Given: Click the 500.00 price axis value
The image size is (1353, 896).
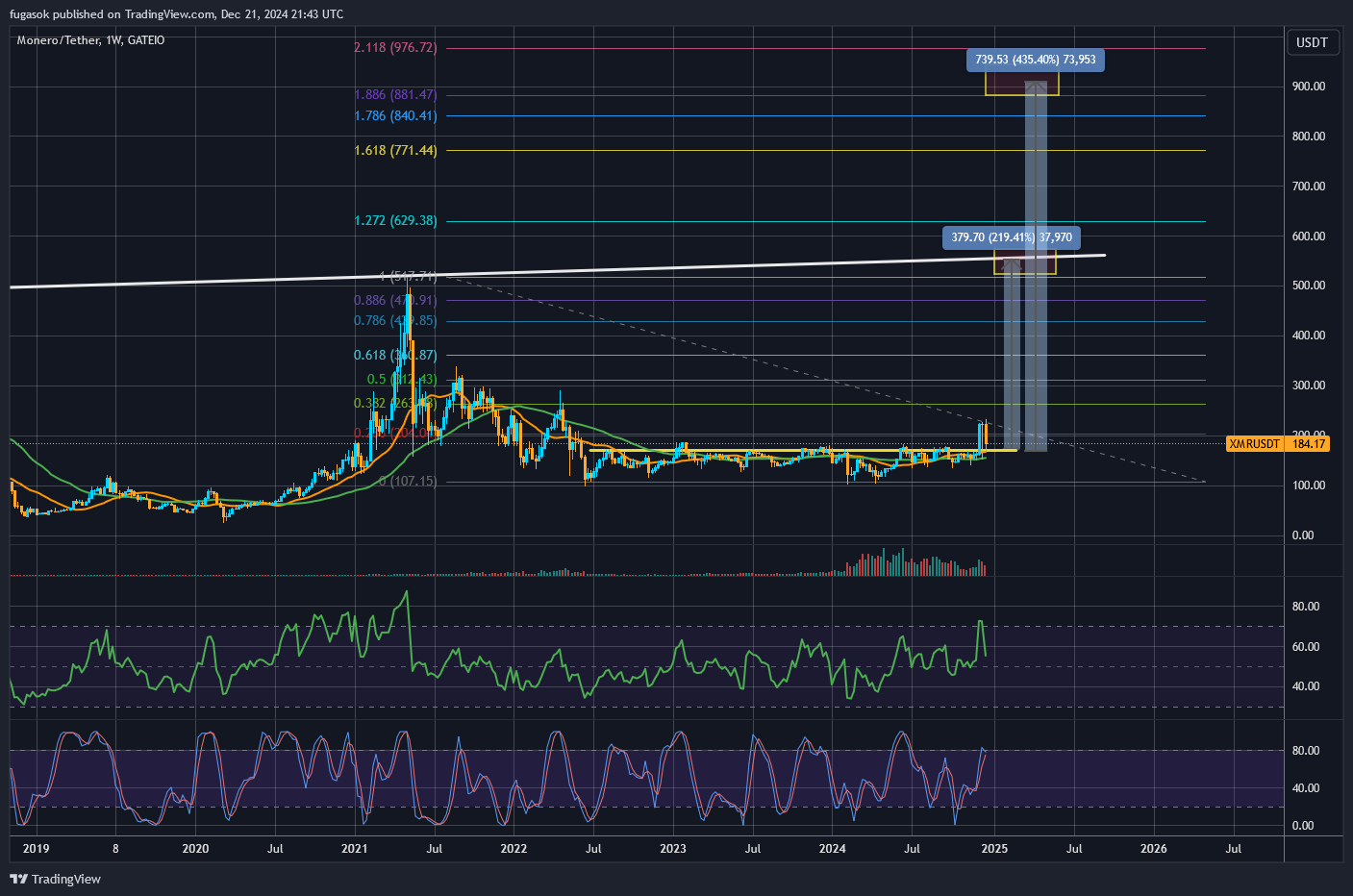Looking at the screenshot, I should click(1309, 286).
